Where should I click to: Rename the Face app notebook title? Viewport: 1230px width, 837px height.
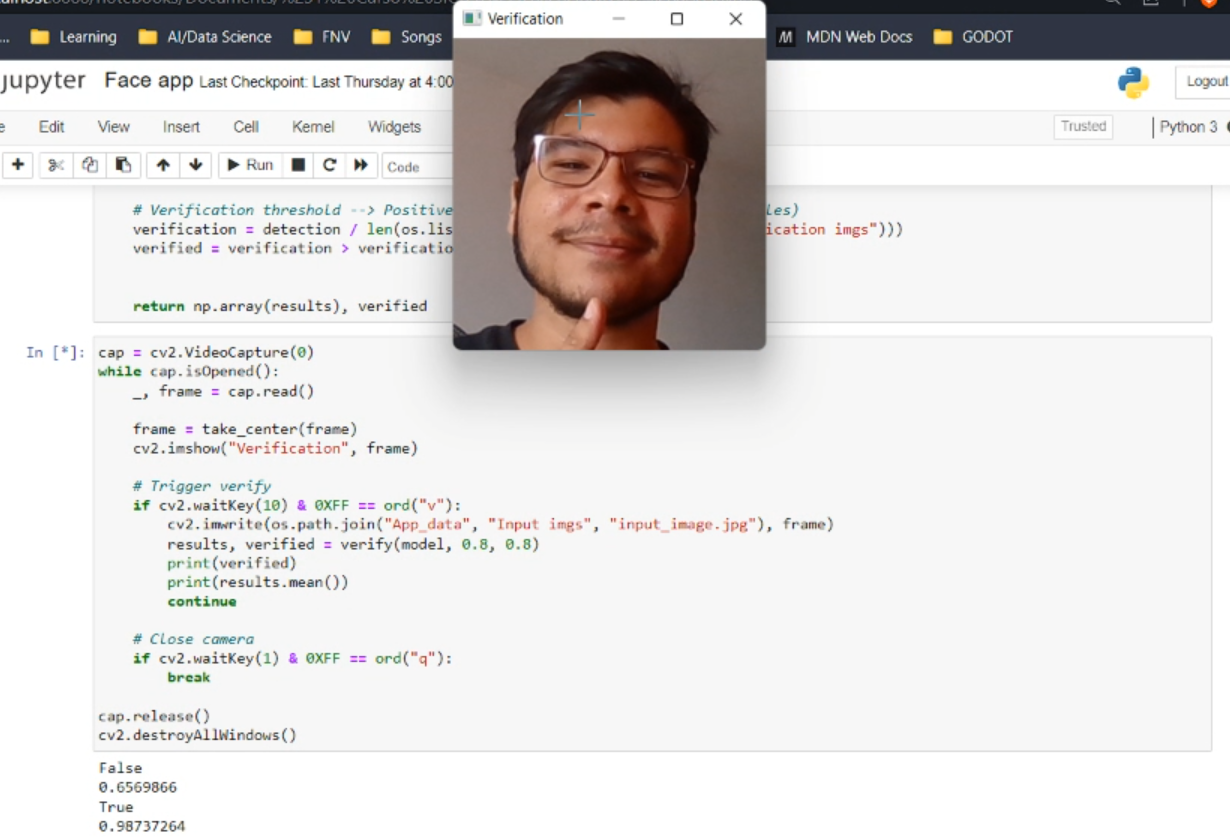click(x=149, y=81)
